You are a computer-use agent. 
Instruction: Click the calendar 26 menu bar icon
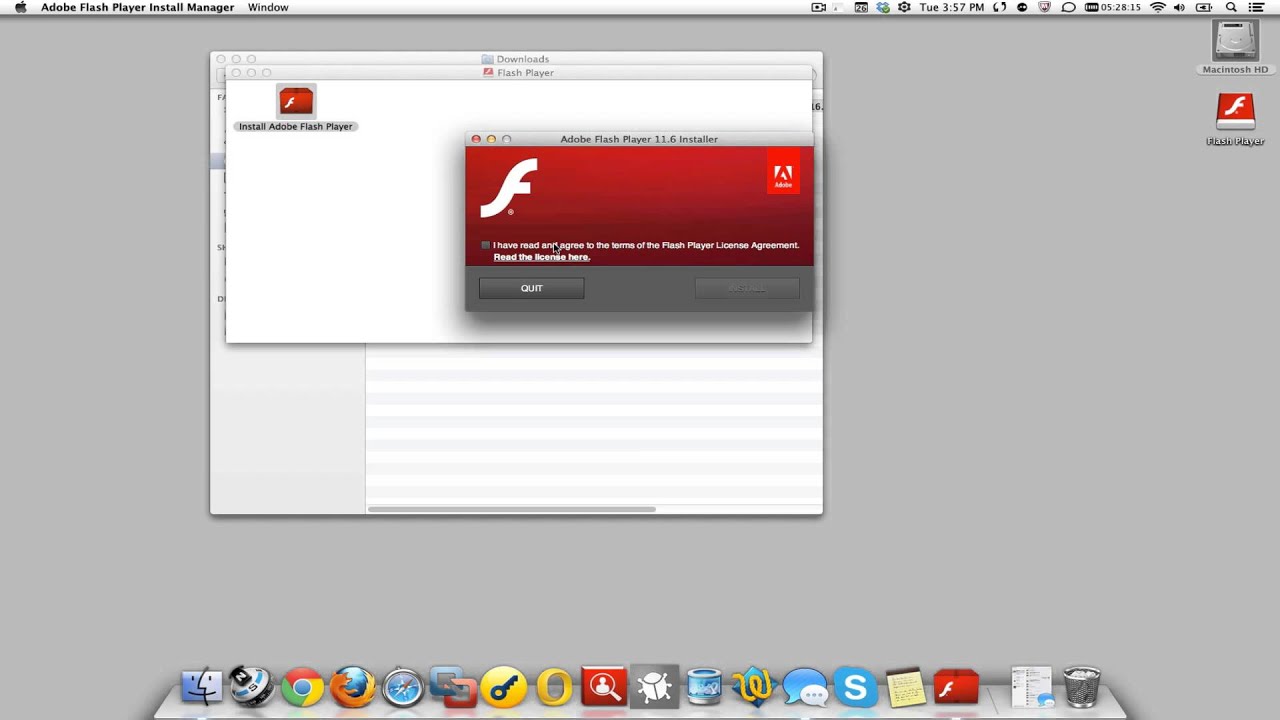tap(861, 7)
